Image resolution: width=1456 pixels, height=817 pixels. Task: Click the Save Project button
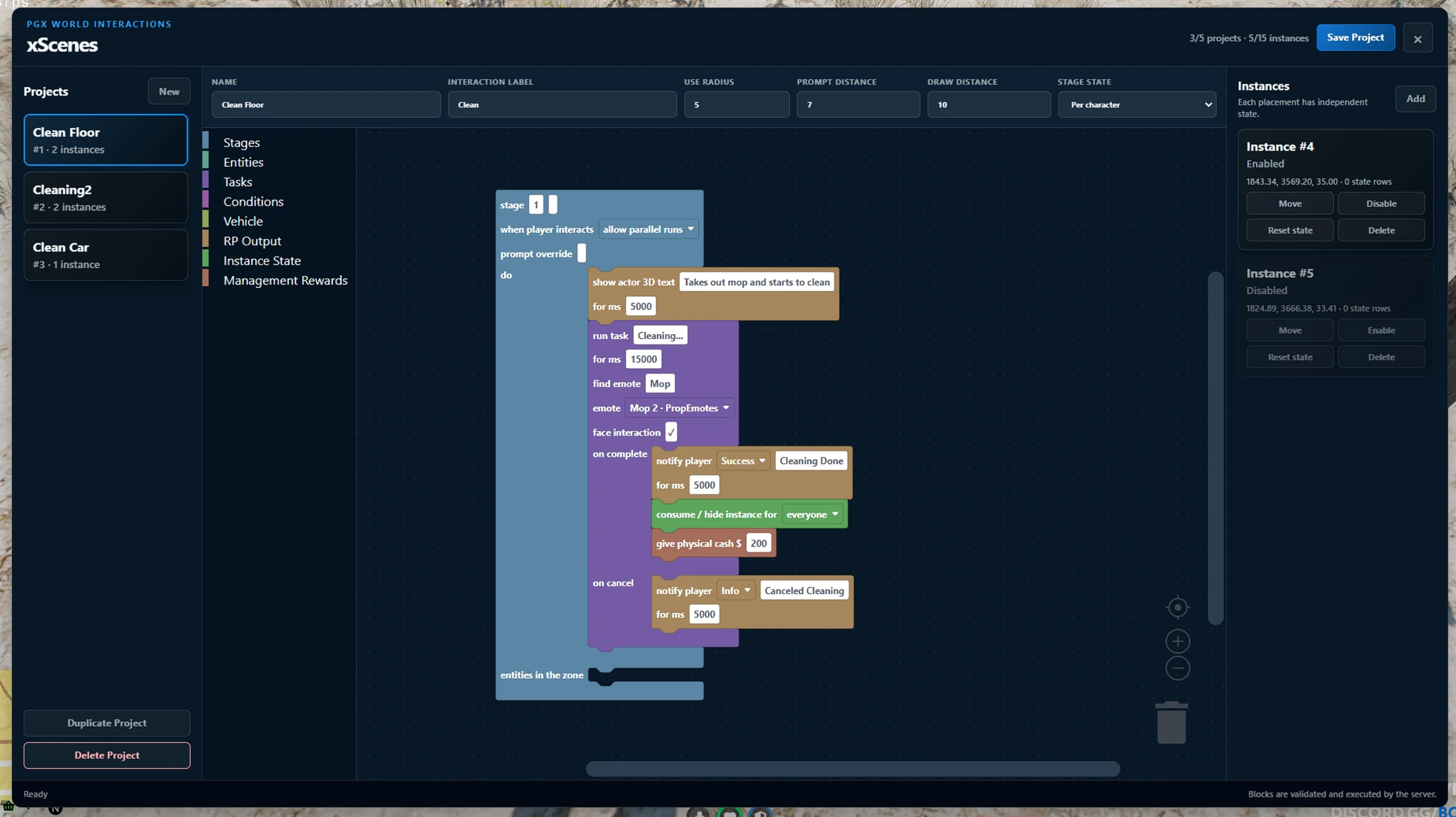pos(1355,38)
